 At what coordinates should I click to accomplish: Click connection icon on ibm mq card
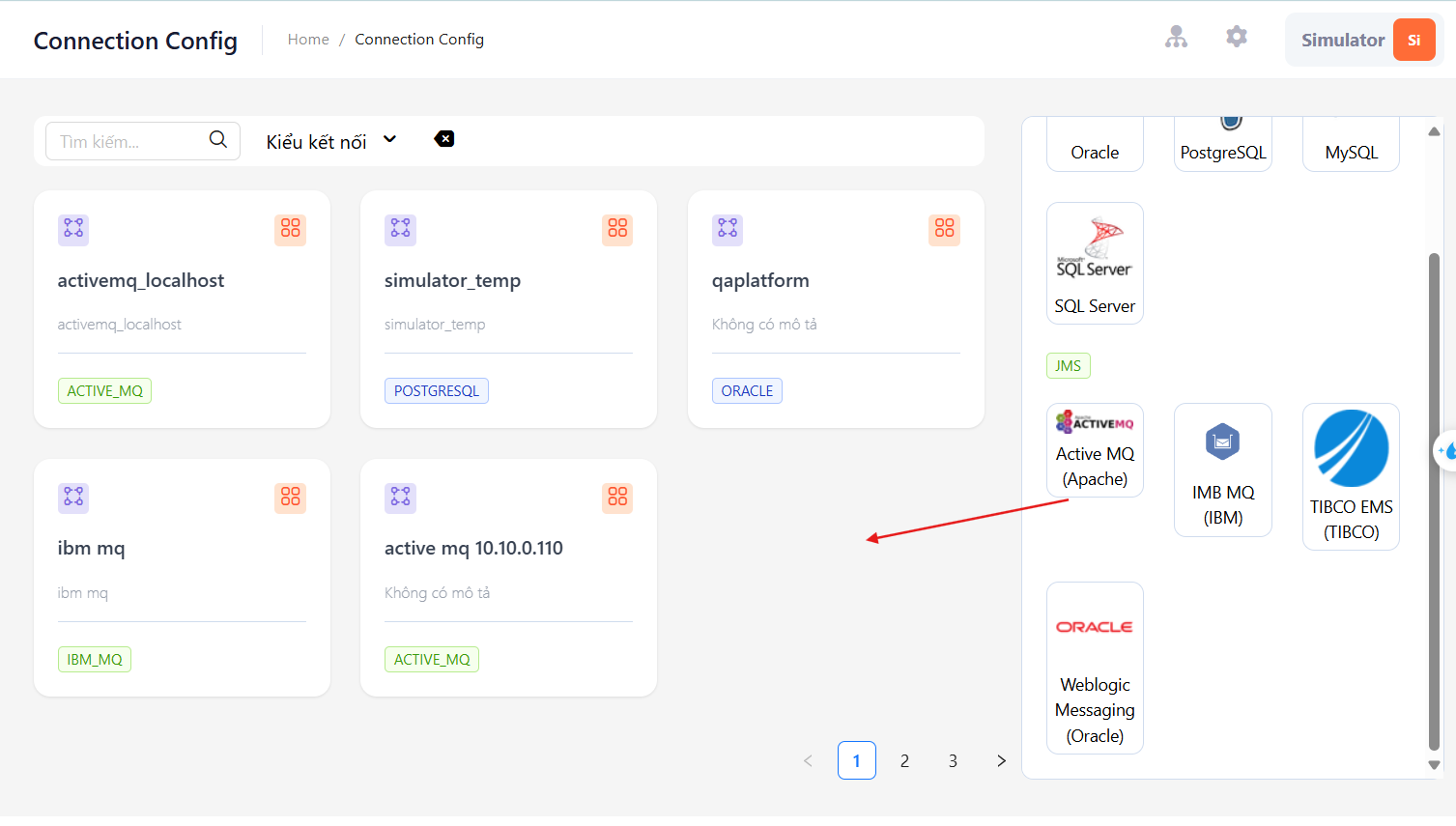coord(73,498)
